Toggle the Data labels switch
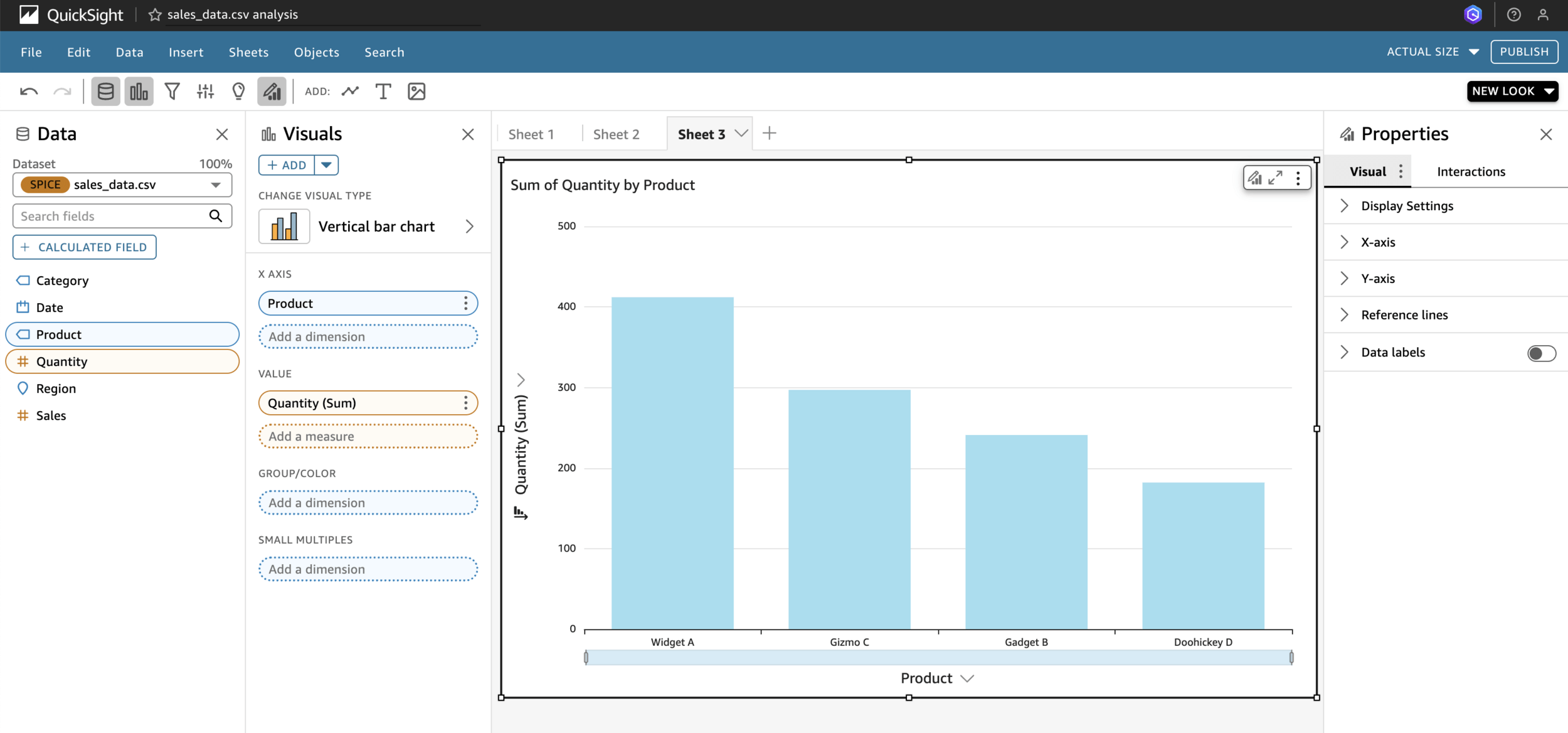Image resolution: width=1568 pixels, height=733 pixels. pyautogui.click(x=1541, y=353)
